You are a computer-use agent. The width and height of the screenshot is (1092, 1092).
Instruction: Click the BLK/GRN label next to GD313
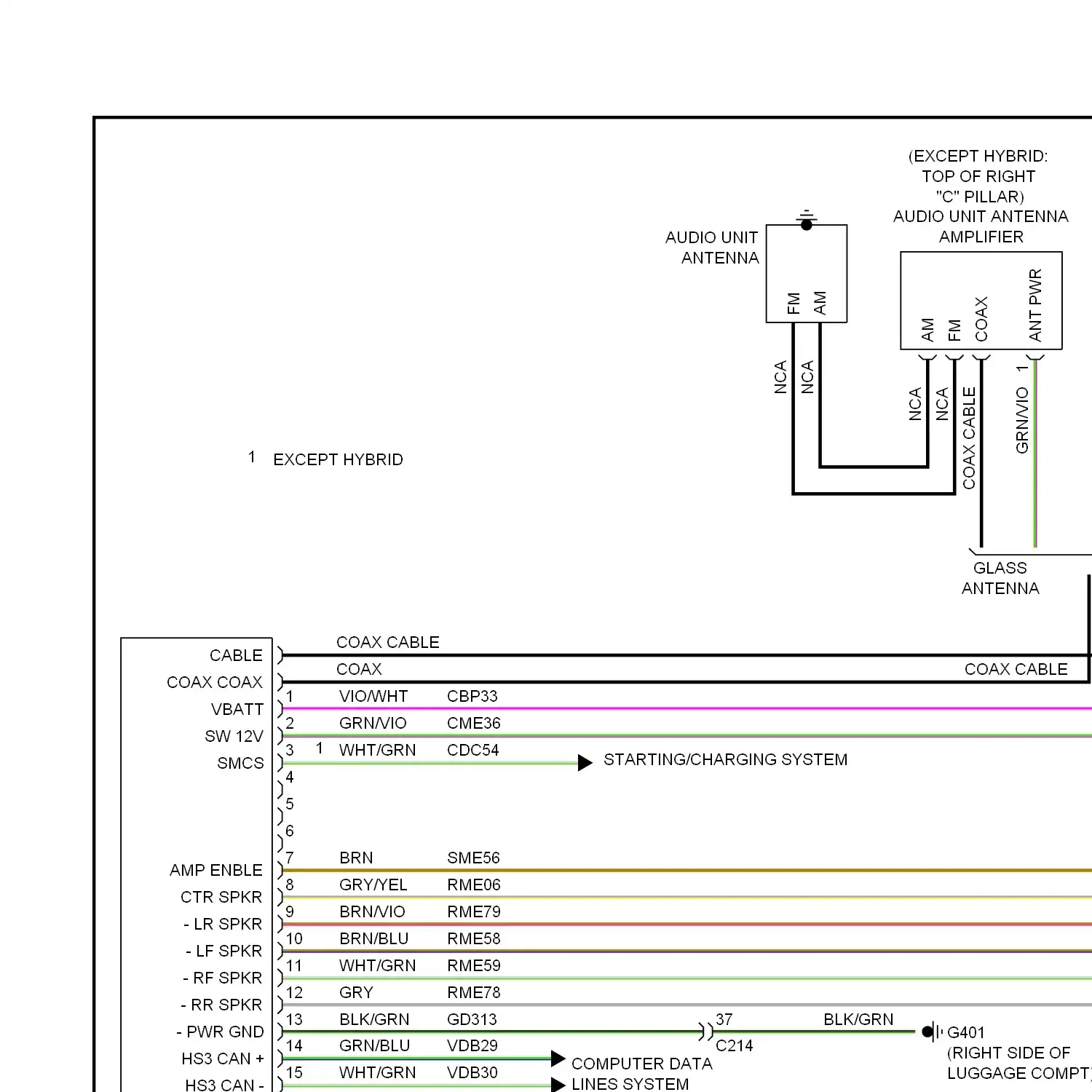point(374,1019)
